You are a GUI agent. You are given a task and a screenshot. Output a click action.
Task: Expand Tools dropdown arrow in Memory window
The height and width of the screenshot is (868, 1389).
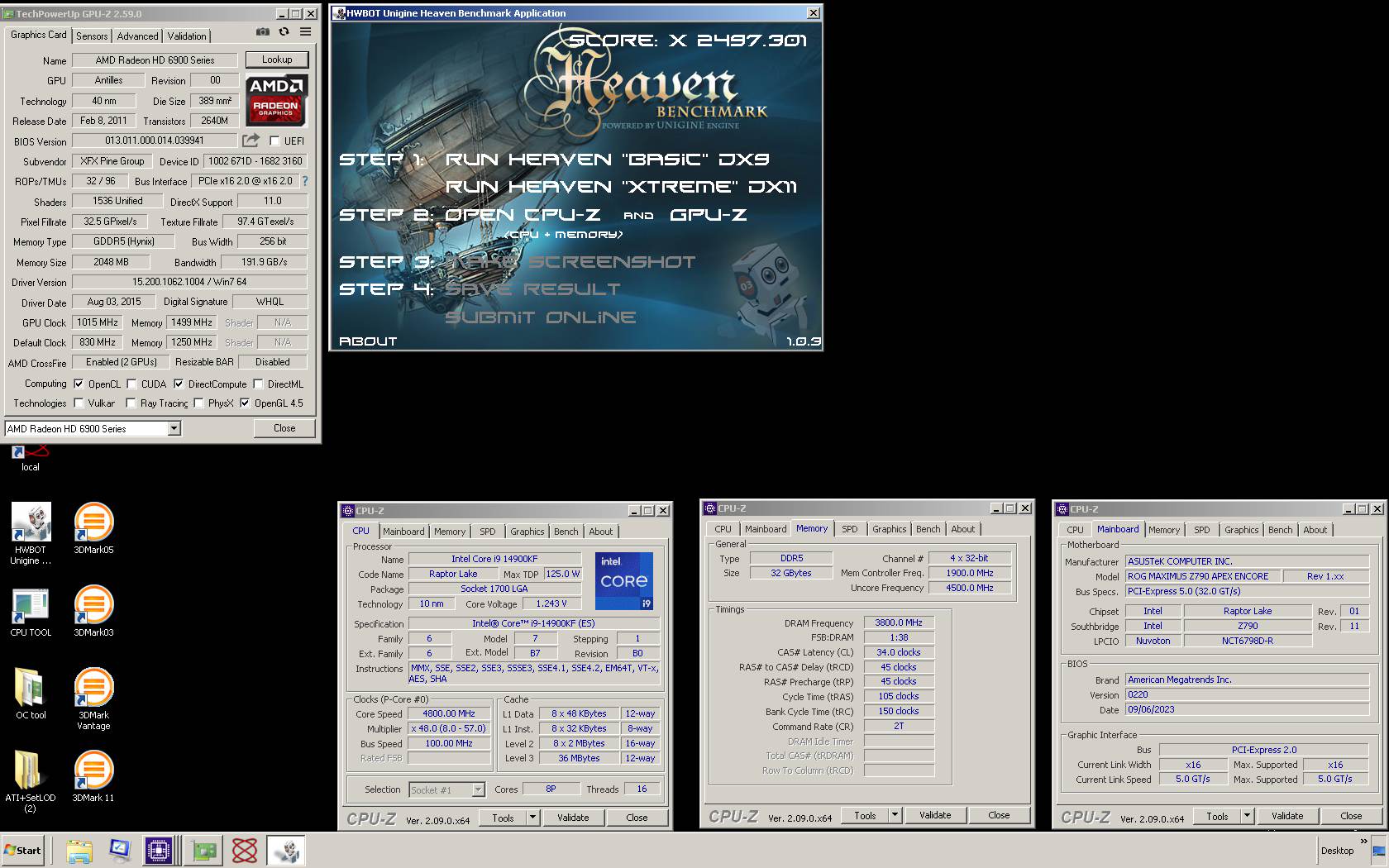point(895,815)
